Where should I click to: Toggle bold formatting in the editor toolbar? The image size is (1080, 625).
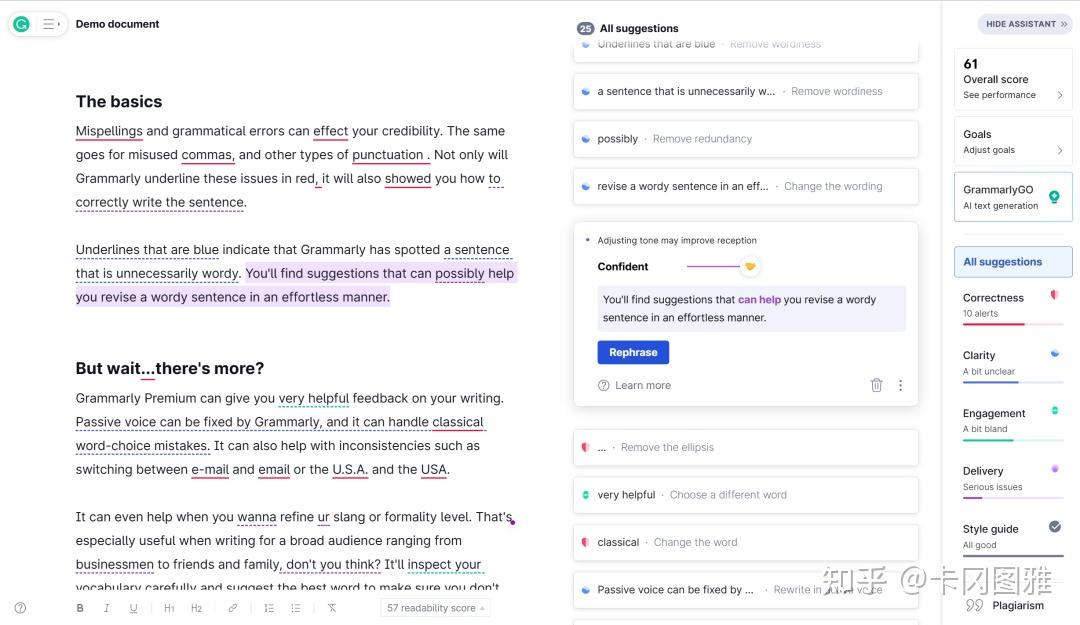pos(80,607)
